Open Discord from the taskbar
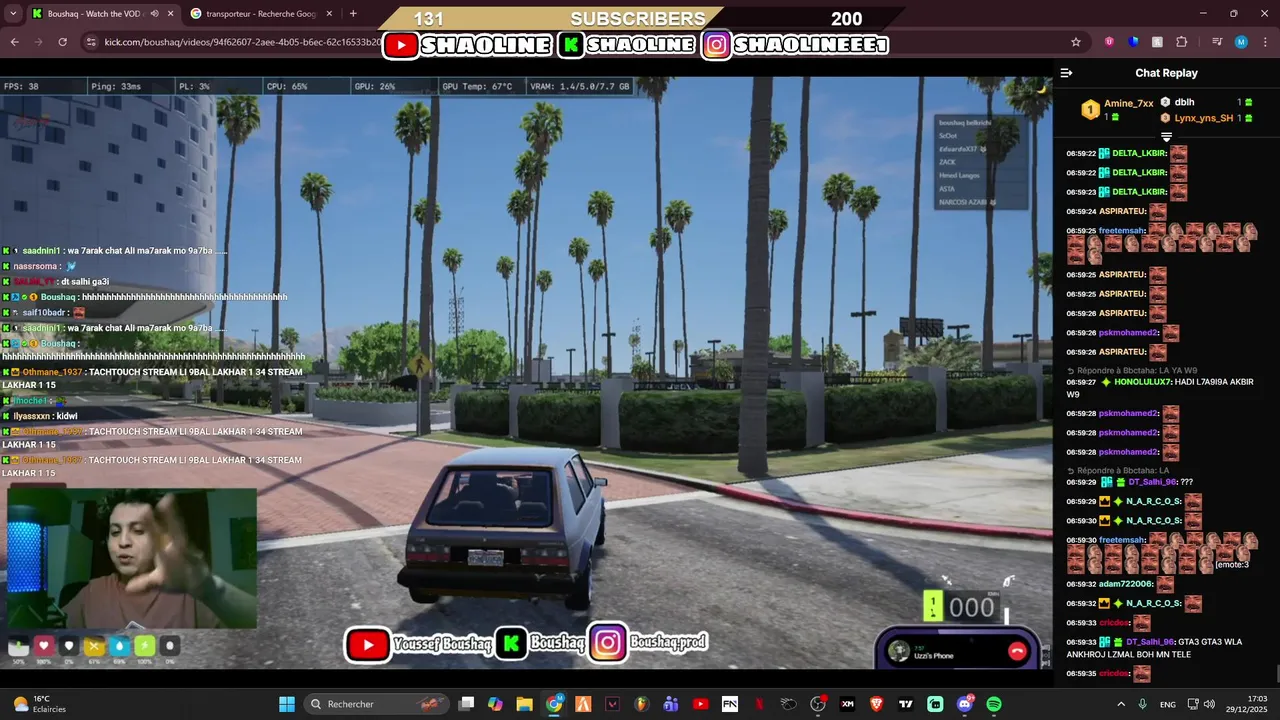The height and width of the screenshot is (720, 1280). pos(965,704)
